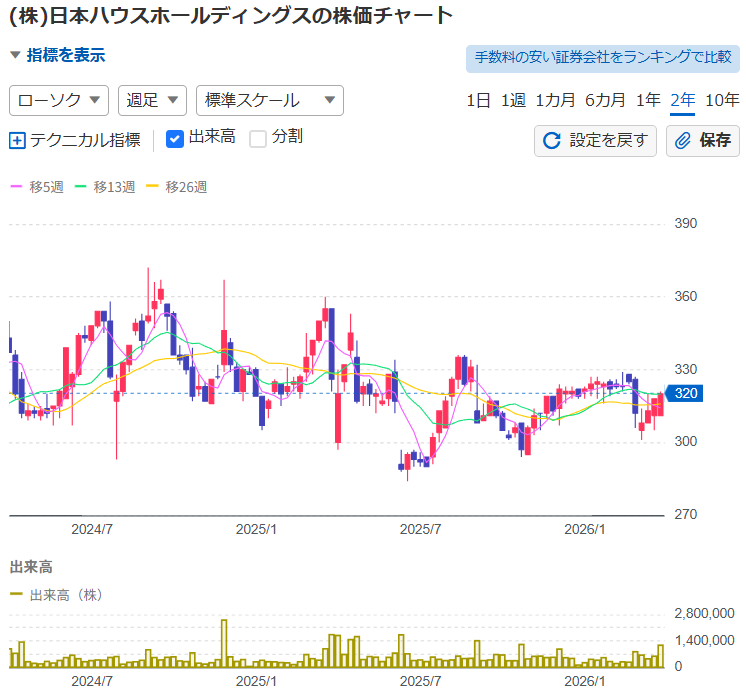Viewport: 746px width, 696px height.
Task: Open the 週足 interval dropdown
Action: 152,100
